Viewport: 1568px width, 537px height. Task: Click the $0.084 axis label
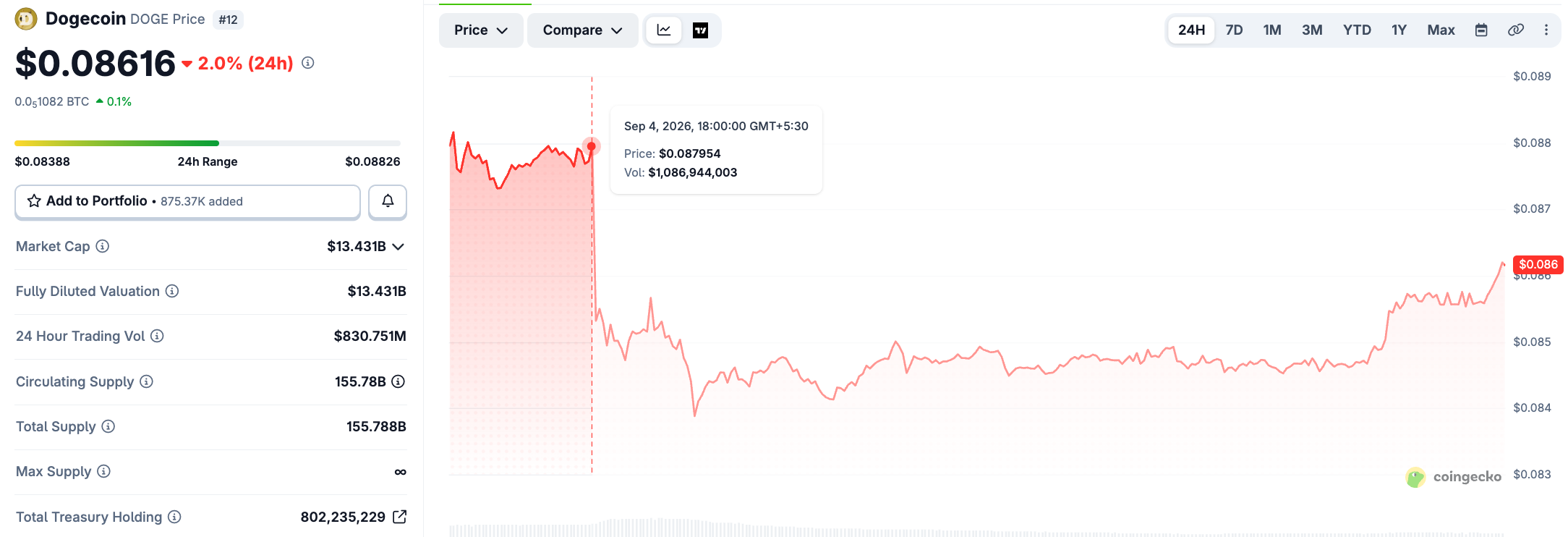(x=1532, y=407)
